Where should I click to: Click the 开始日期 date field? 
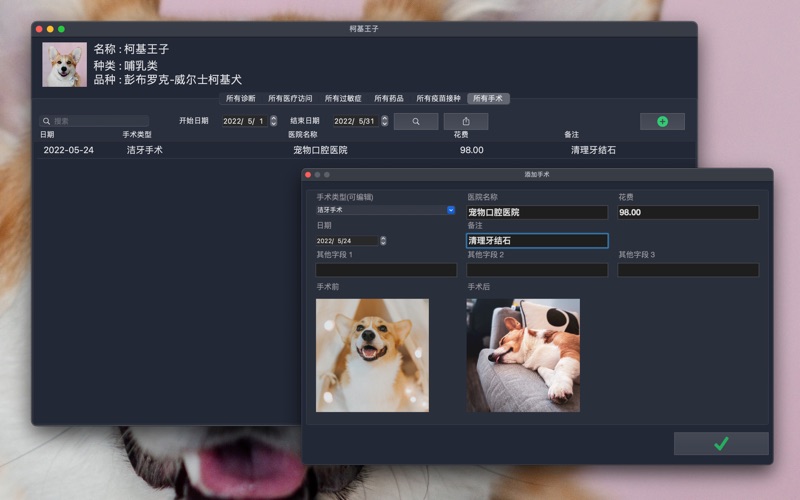point(245,121)
